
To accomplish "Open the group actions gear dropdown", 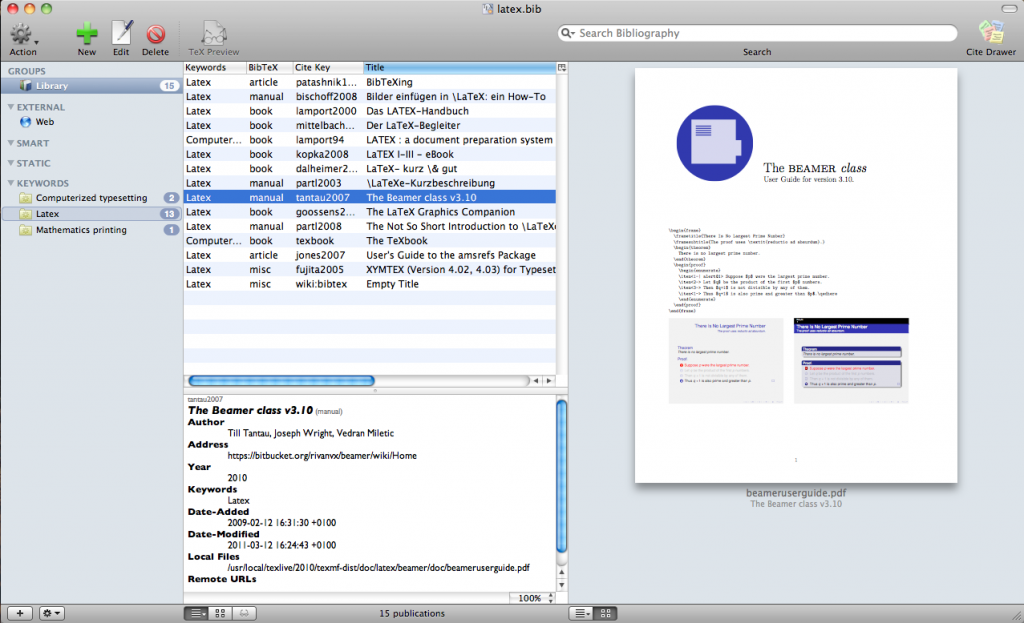I will 51,612.
